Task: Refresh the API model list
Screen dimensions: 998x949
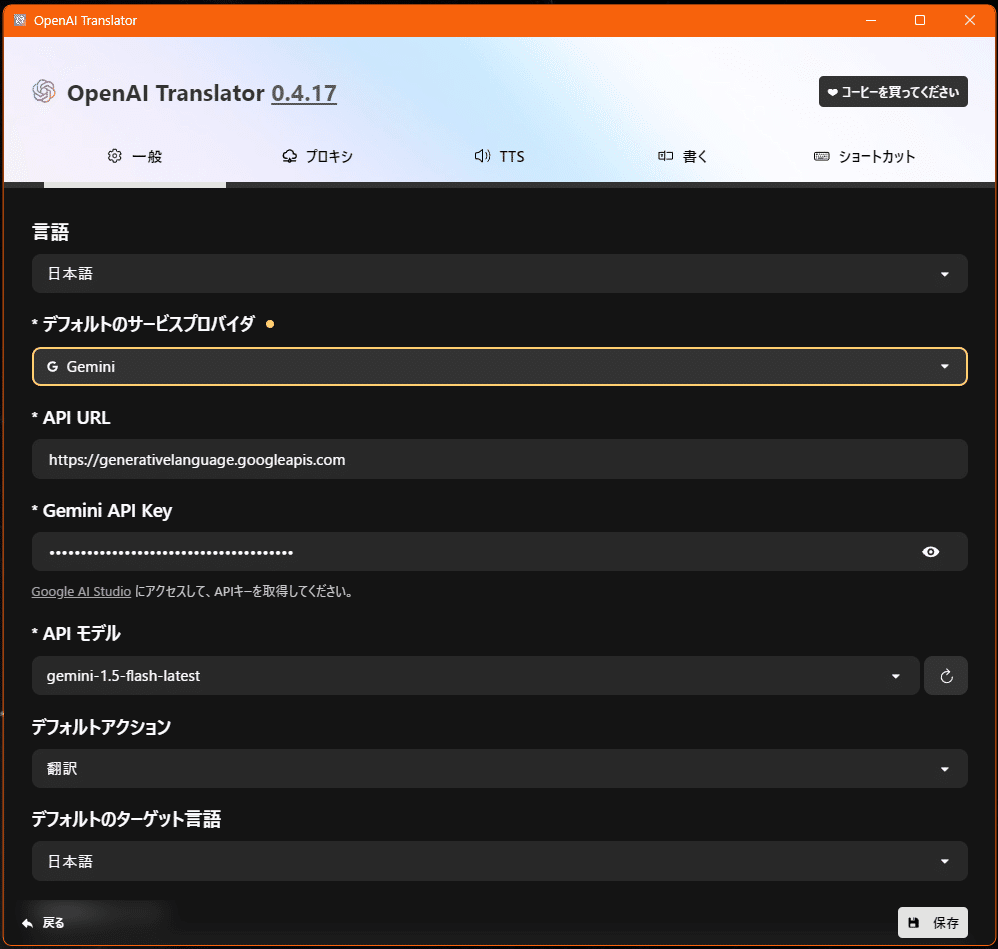Action: (946, 675)
